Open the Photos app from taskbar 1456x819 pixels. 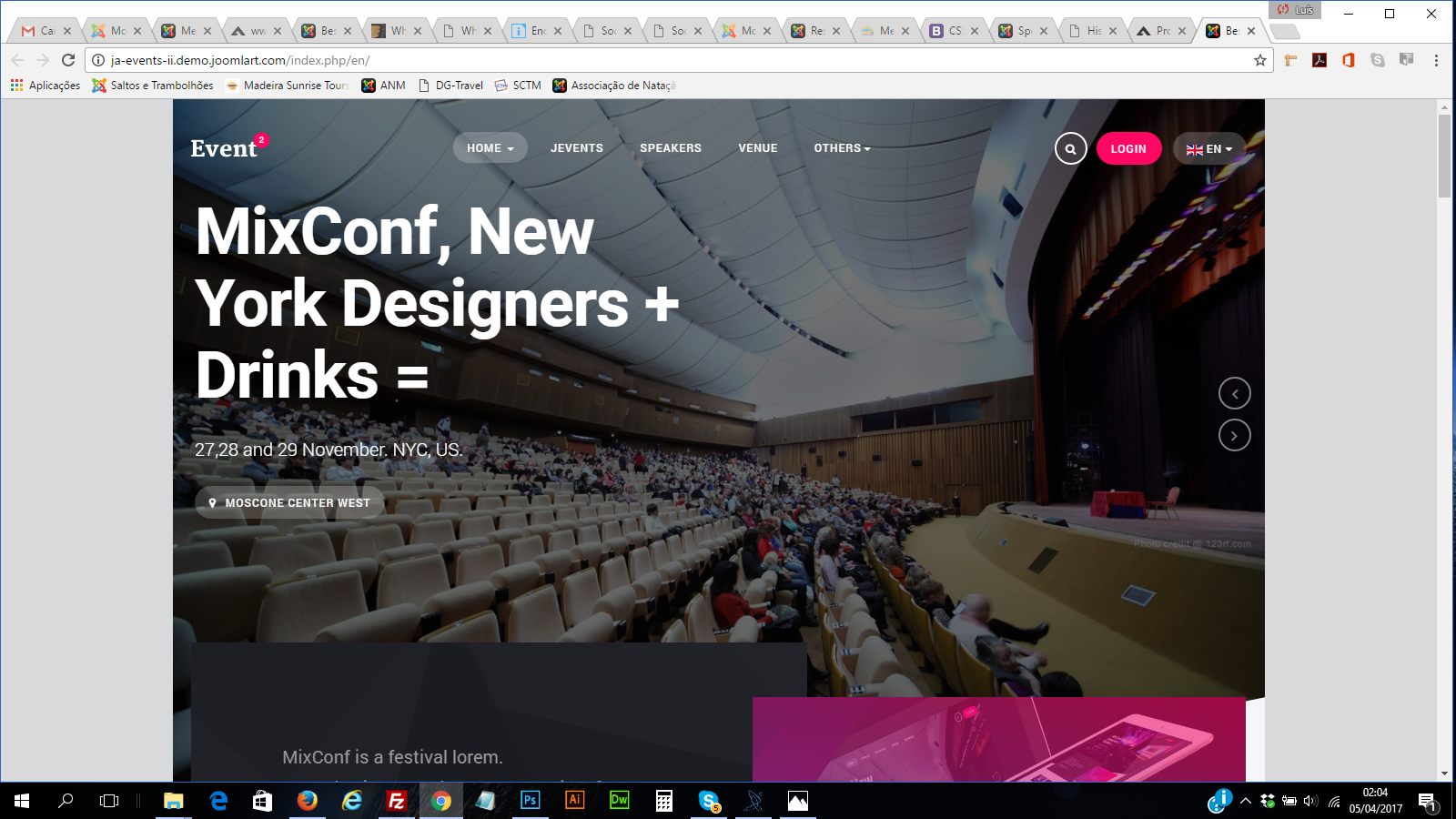click(798, 801)
